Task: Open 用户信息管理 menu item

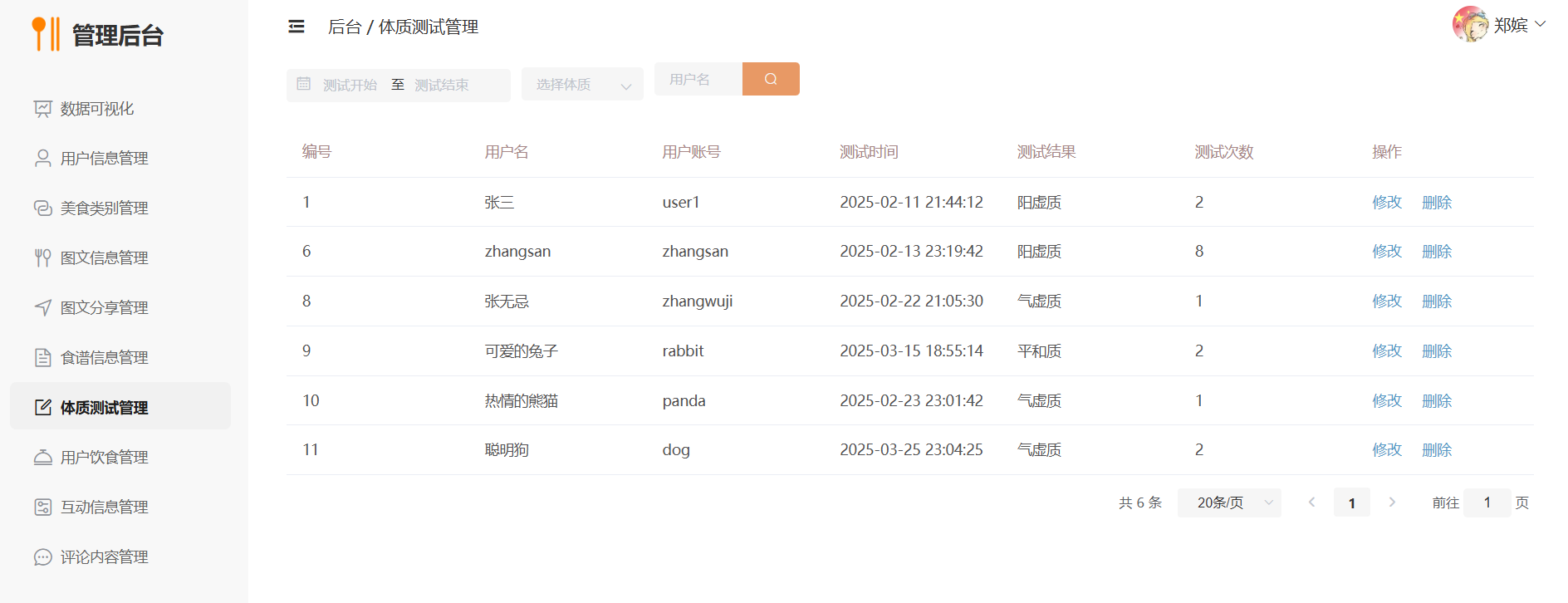Action: (x=120, y=159)
